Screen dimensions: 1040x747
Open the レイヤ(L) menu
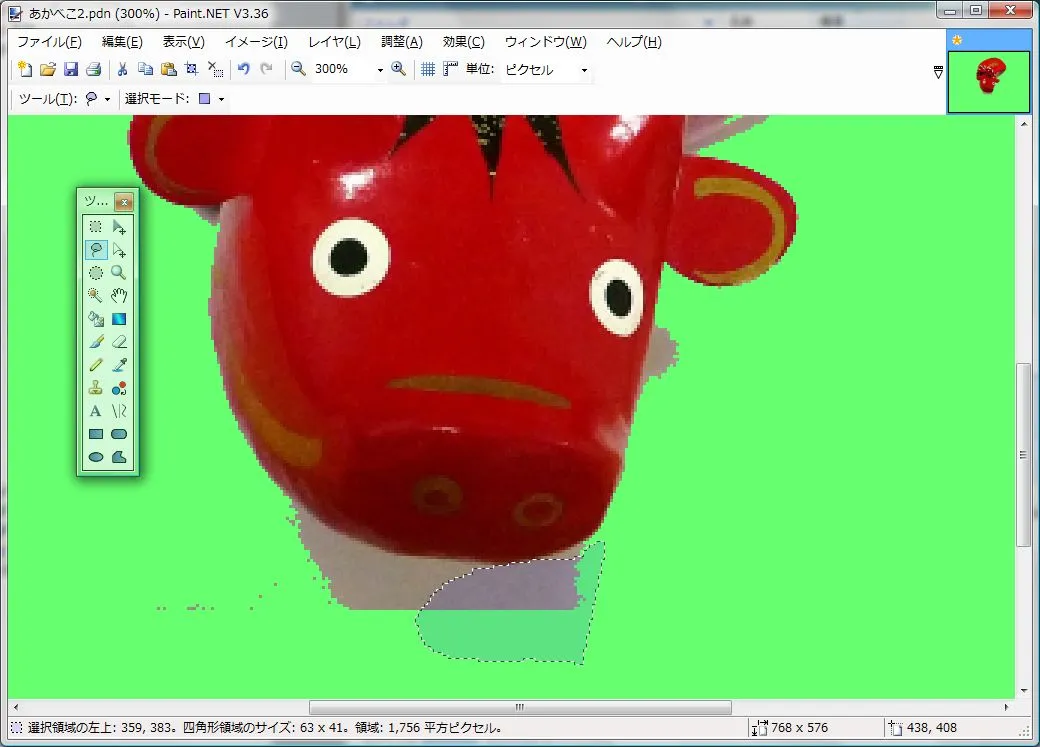334,42
